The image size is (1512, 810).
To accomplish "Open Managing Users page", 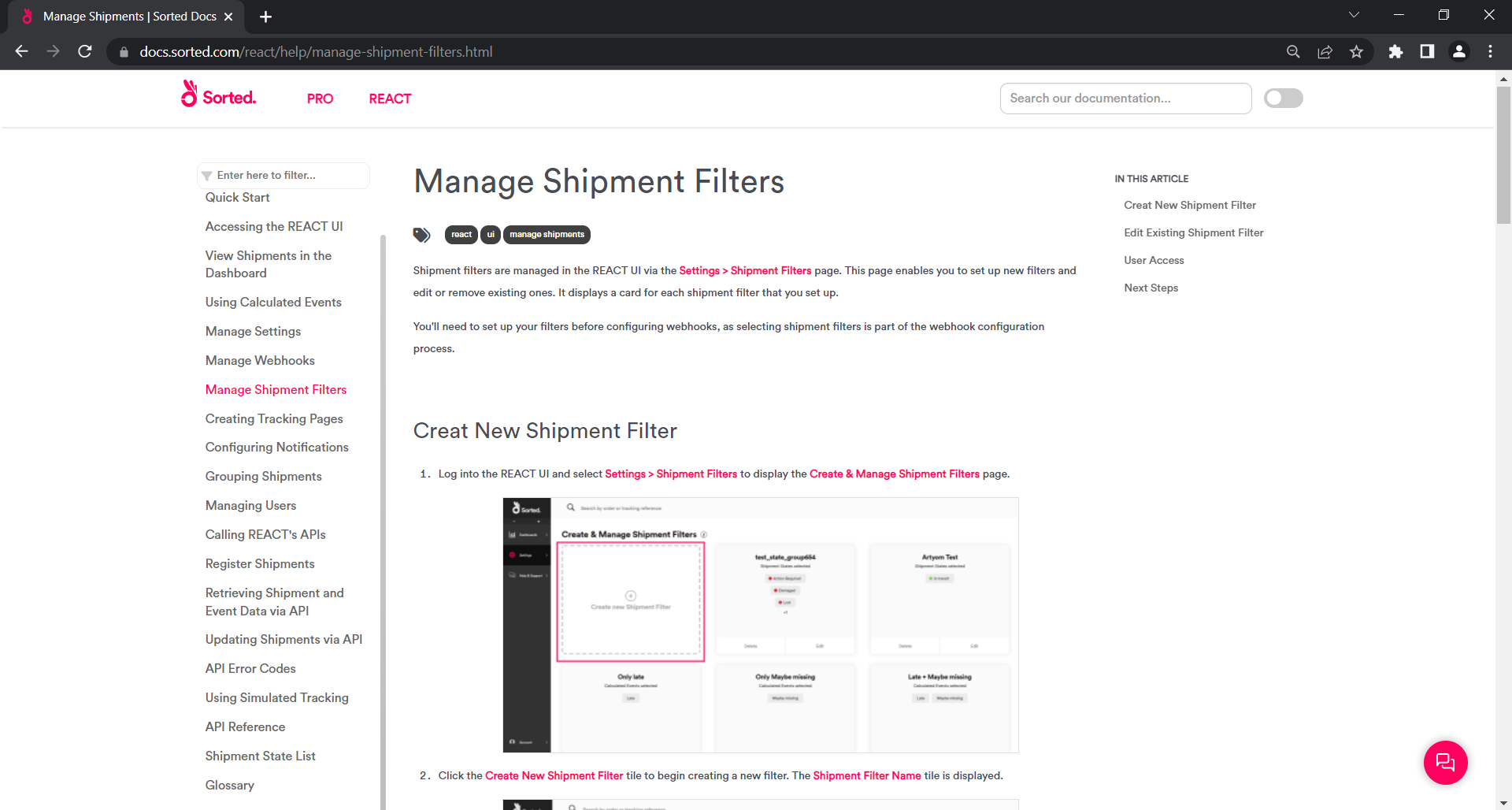I will 250,505.
